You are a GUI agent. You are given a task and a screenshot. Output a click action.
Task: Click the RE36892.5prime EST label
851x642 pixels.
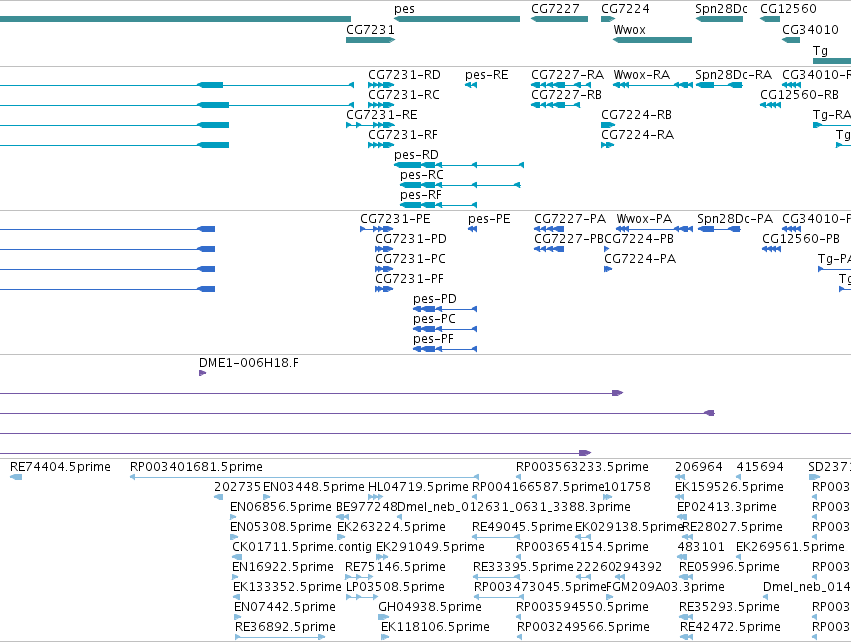285,627
